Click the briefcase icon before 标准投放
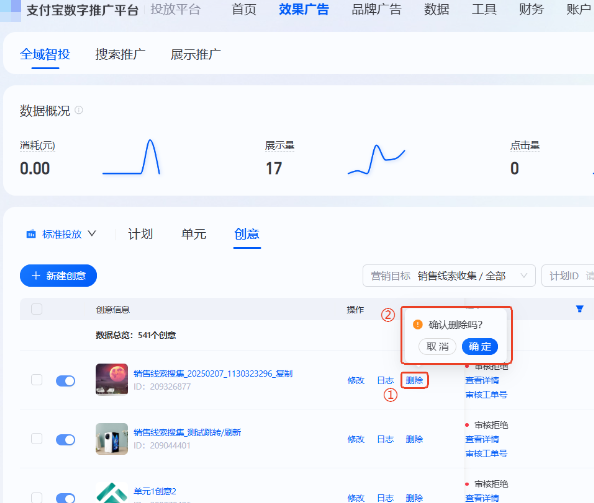Screen dimensions: 594x503 31,234
